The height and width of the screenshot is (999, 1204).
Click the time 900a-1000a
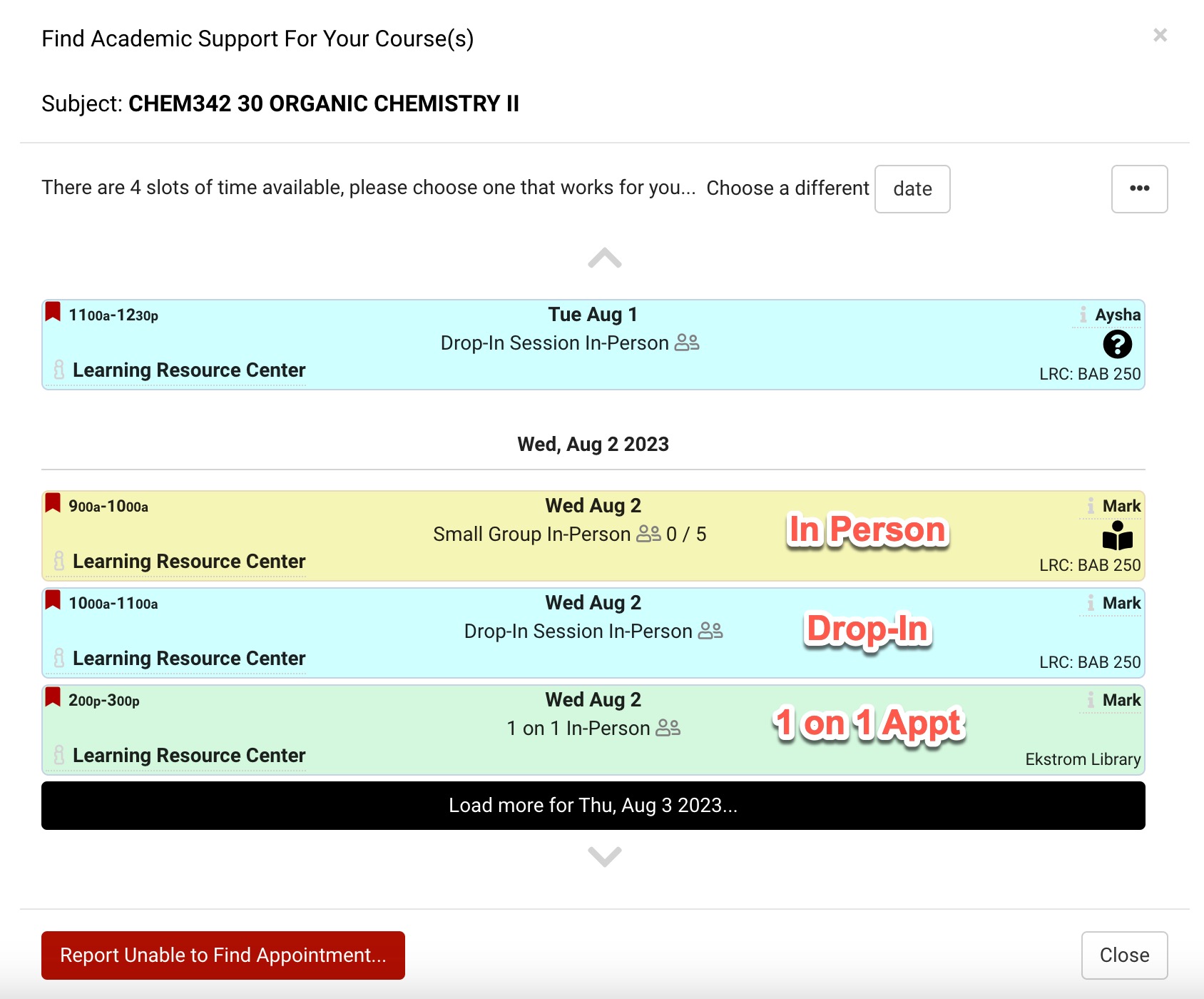pyautogui.click(x=108, y=507)
